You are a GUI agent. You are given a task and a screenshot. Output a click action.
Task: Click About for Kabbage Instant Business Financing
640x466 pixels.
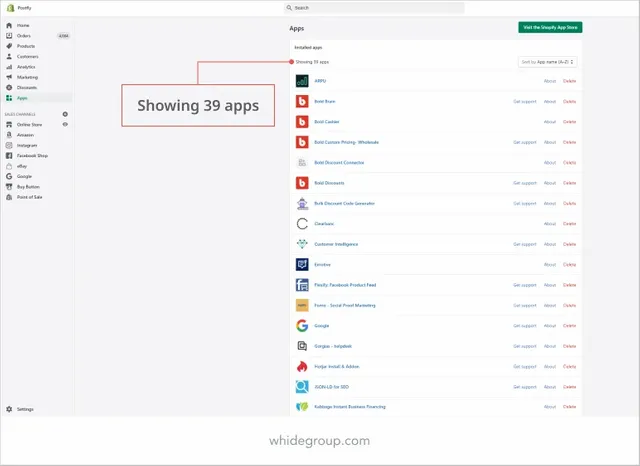[x=550, y=407]
